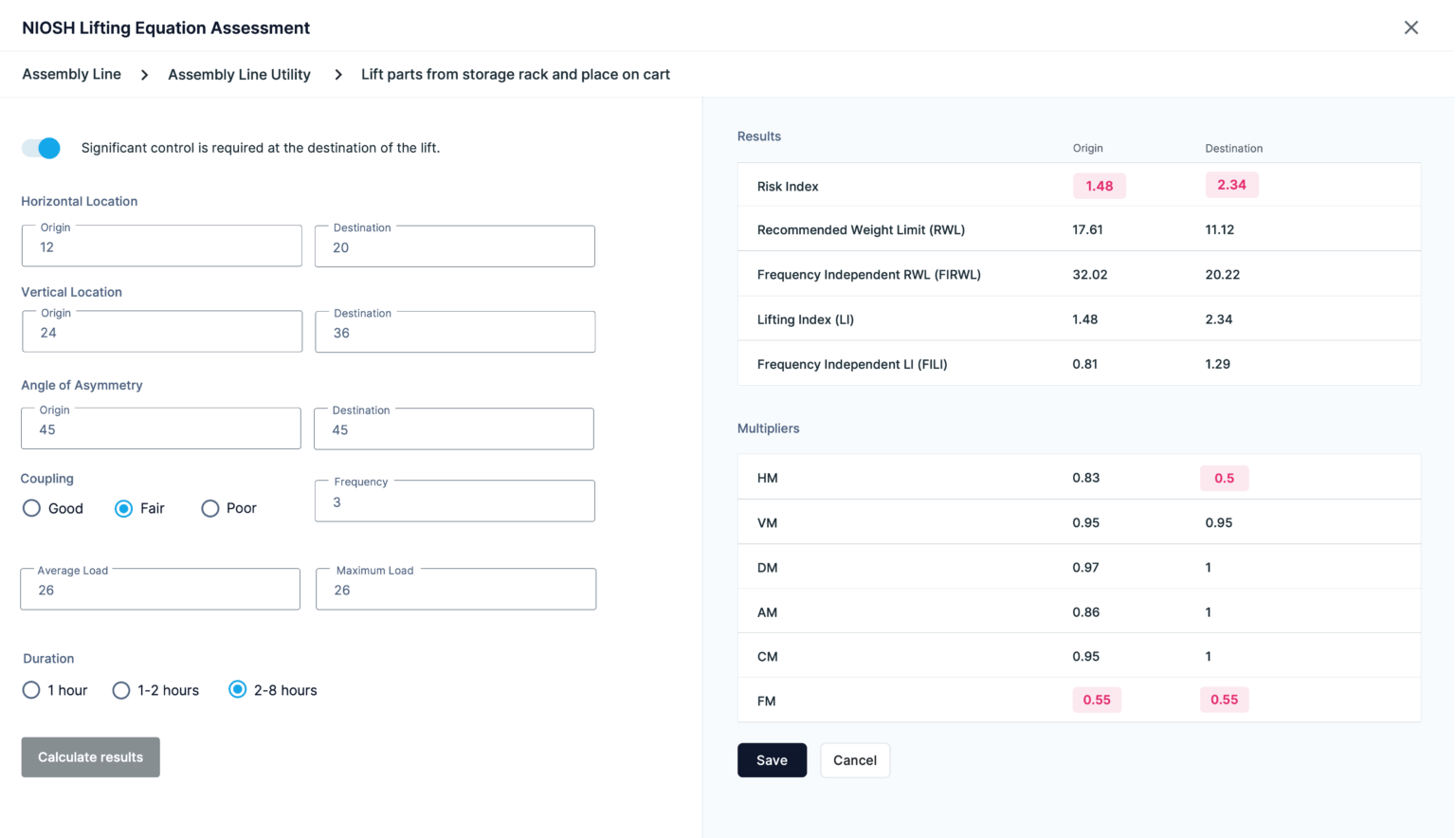
Task: Click chevron after Assembly Line breadcrumb
Action: [144, 75]
